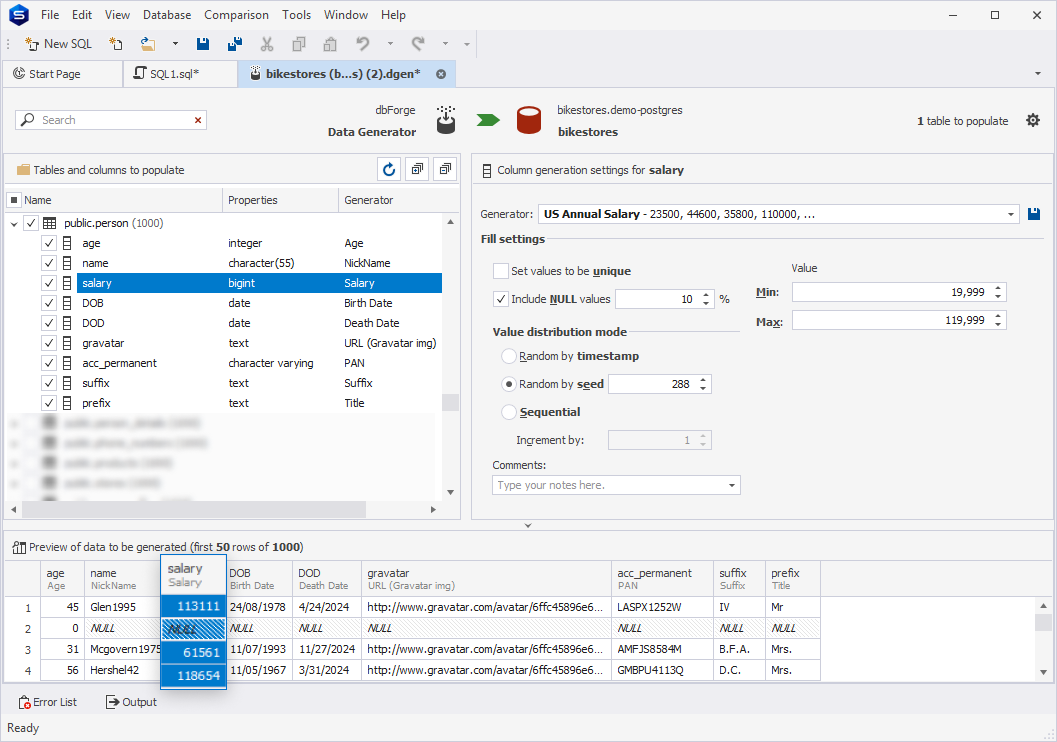The image size is (1057, 742).
Task: Click the Undo arrow icon
Action: (x=363, y=44)
